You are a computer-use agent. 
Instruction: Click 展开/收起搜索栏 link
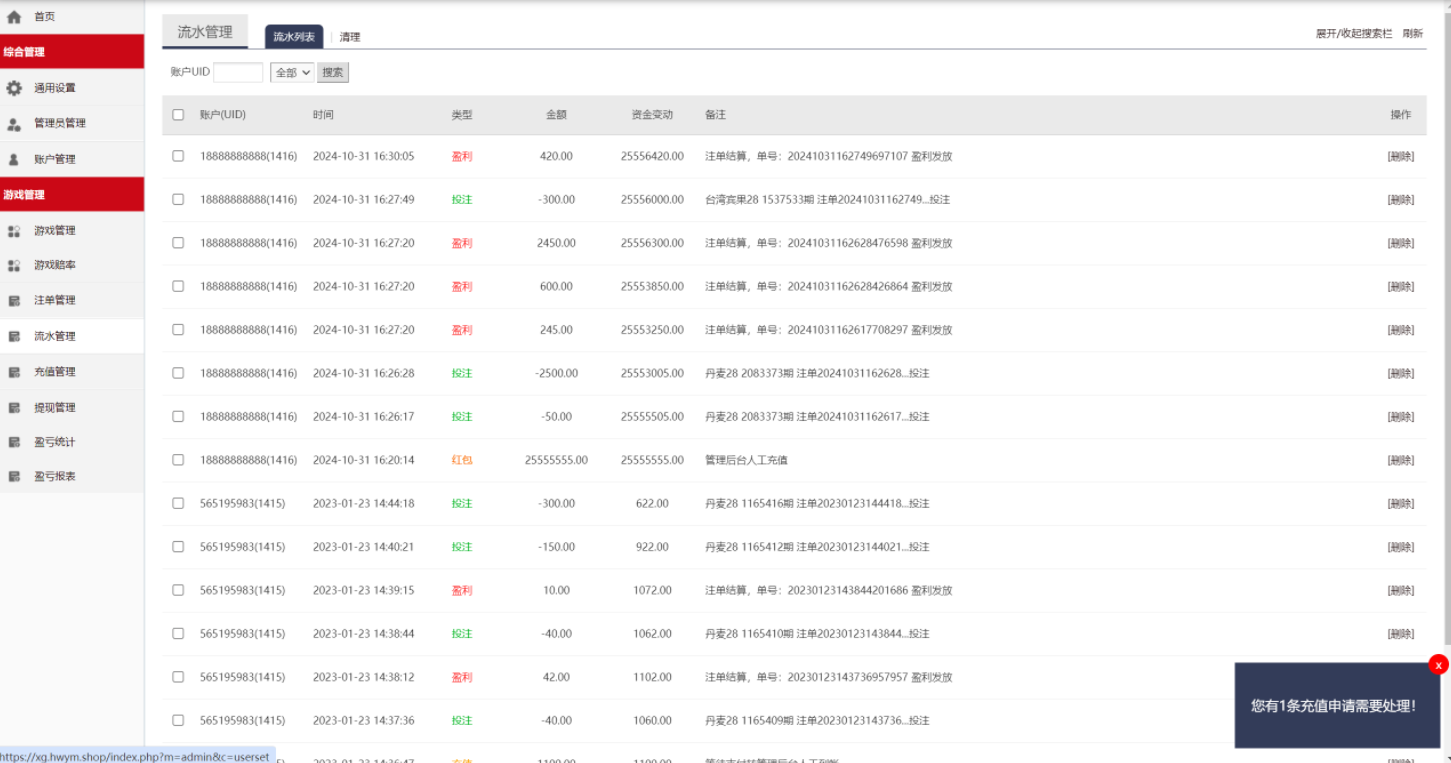pos(1354,34)
